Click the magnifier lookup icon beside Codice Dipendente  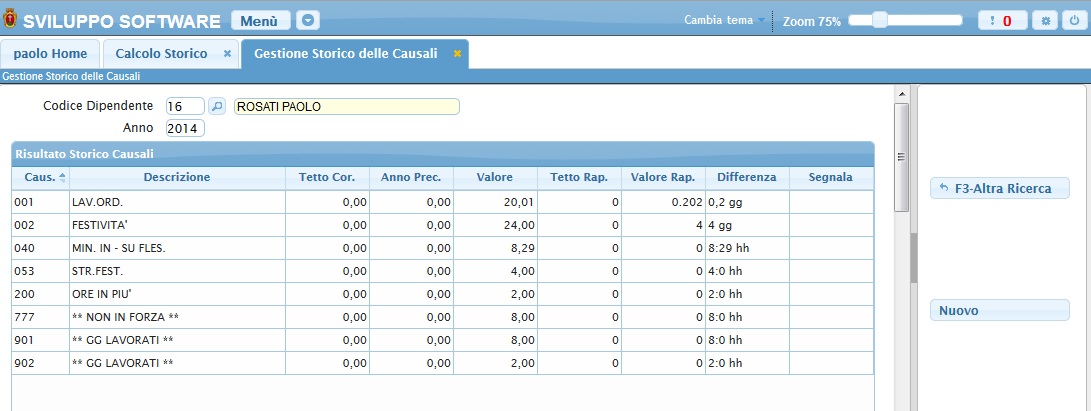coord(217,106)
